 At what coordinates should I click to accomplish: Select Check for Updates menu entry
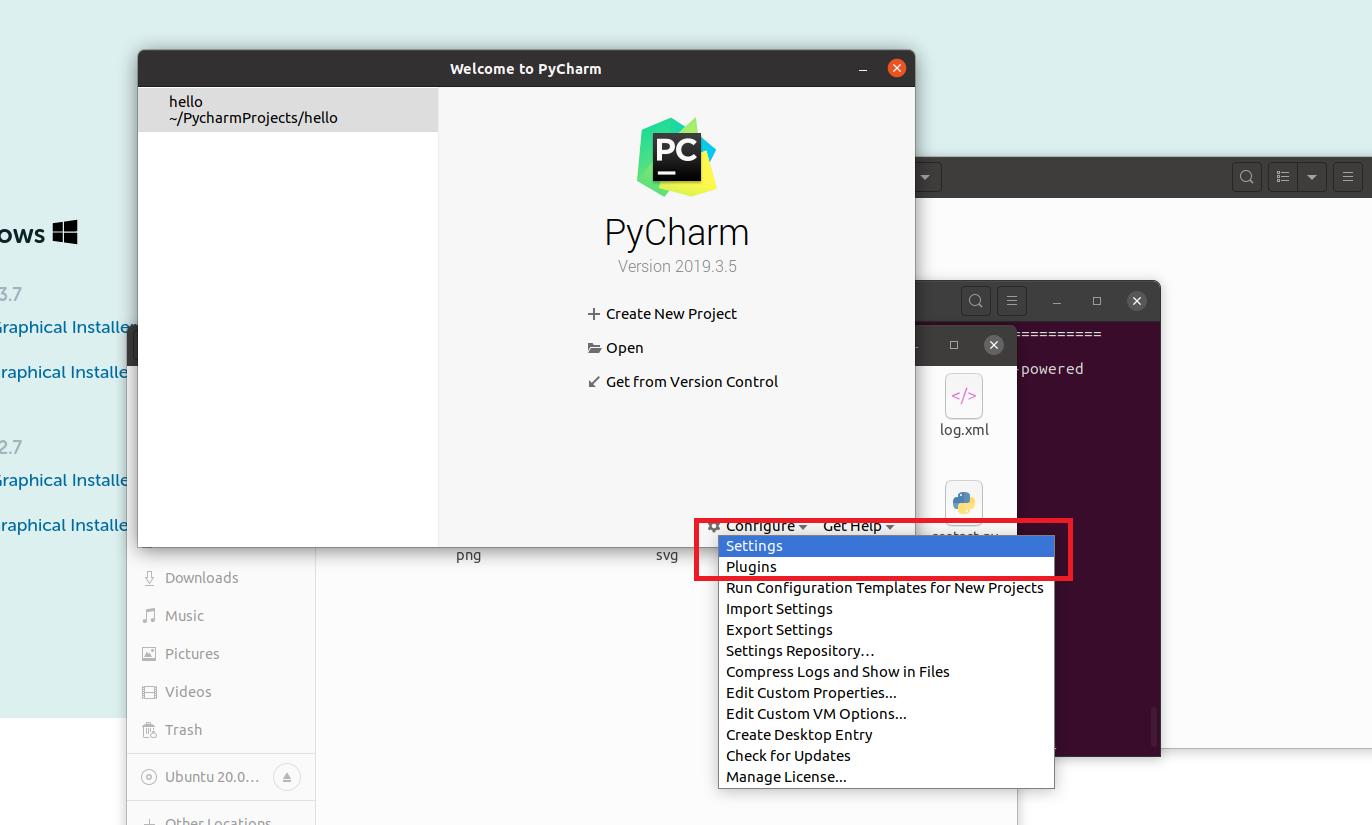(788, 755)
